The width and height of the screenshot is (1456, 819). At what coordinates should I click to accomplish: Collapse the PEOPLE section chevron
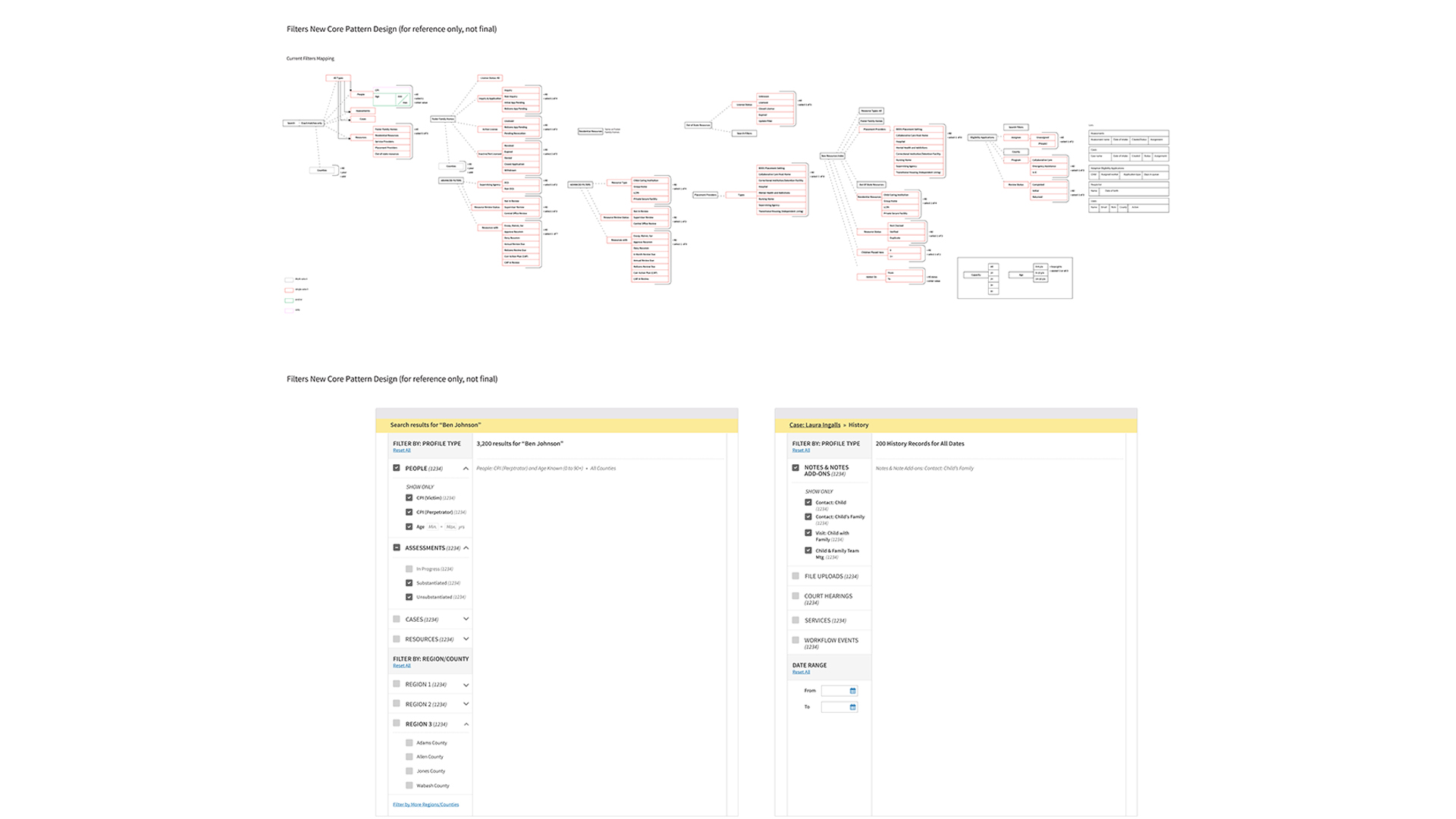466,469
